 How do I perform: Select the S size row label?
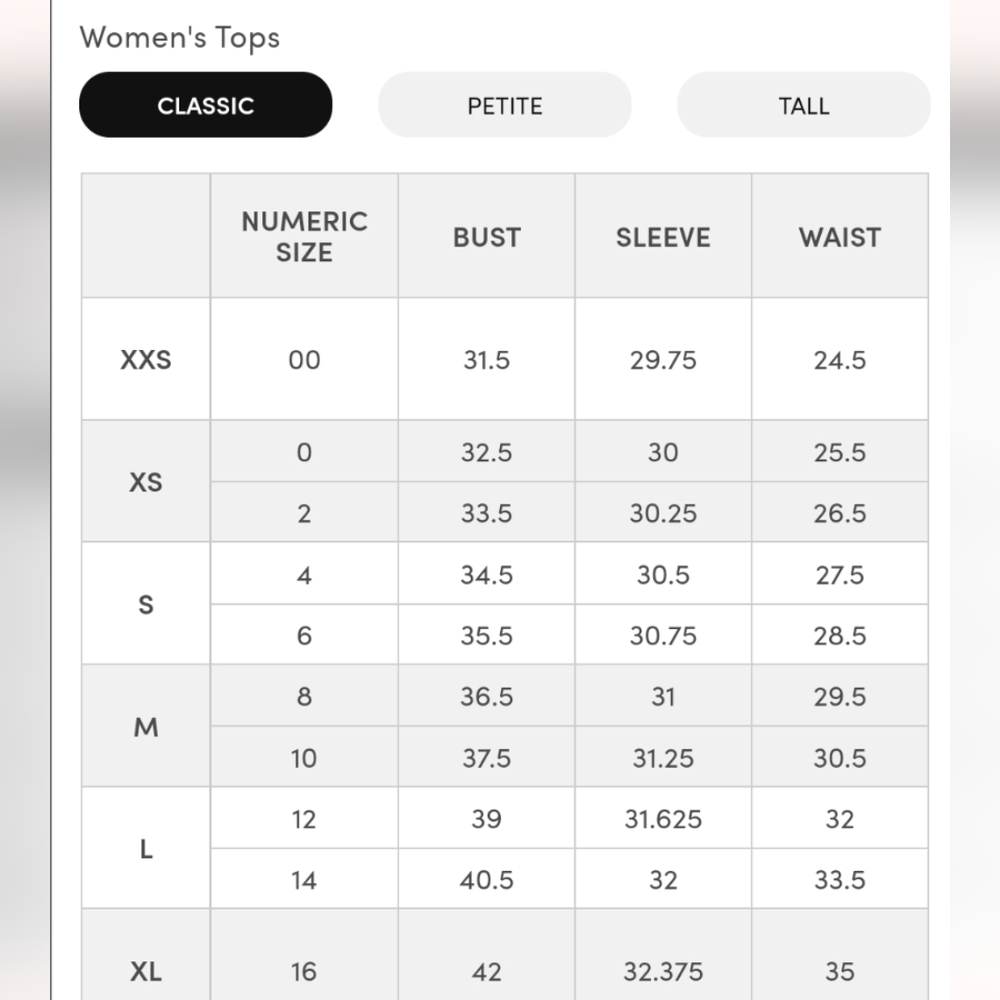pyautogui.click(x=146, y=604)
